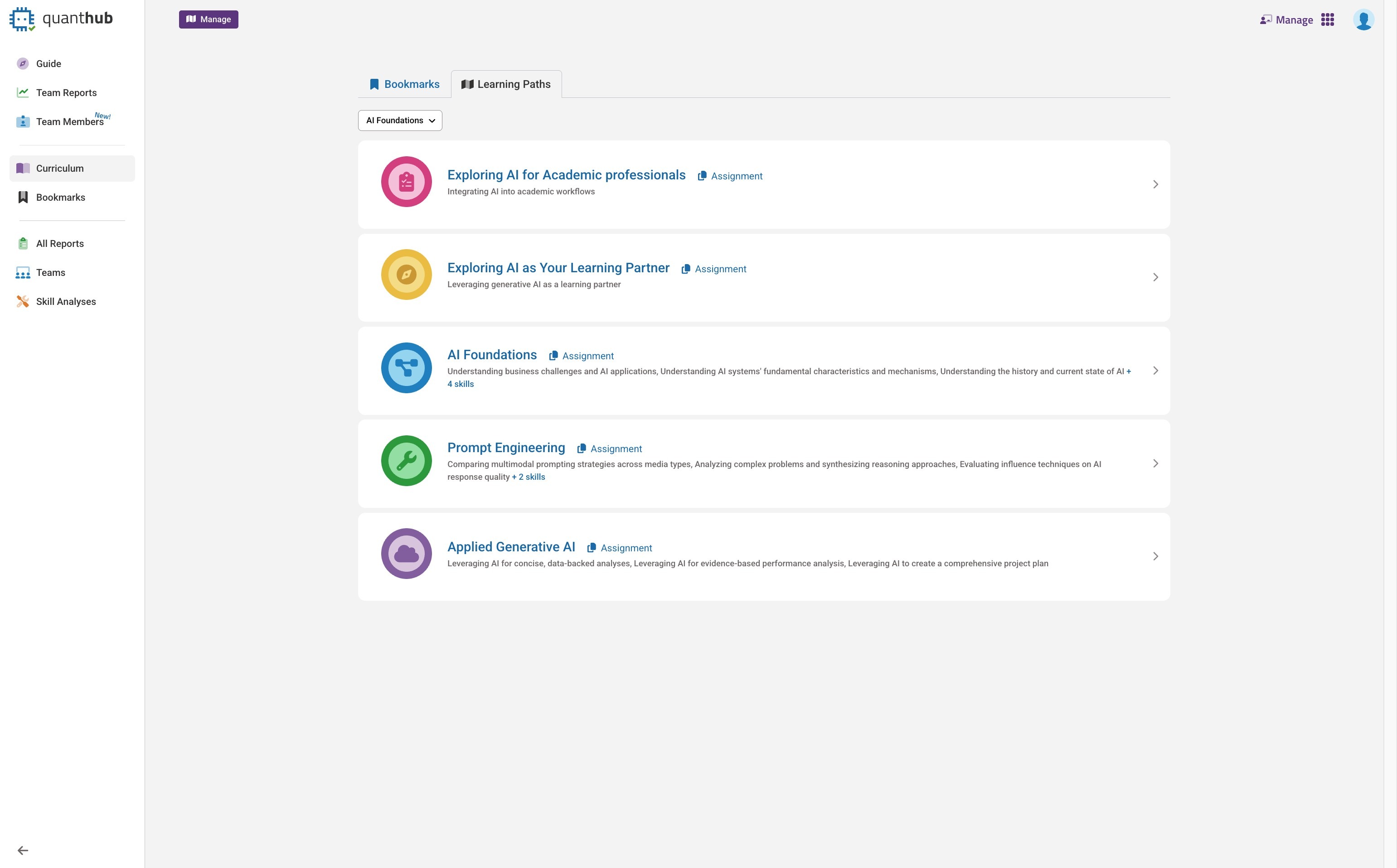Select the Learning Paths tab
The image size is (1397, 868).
pos(506,84)
